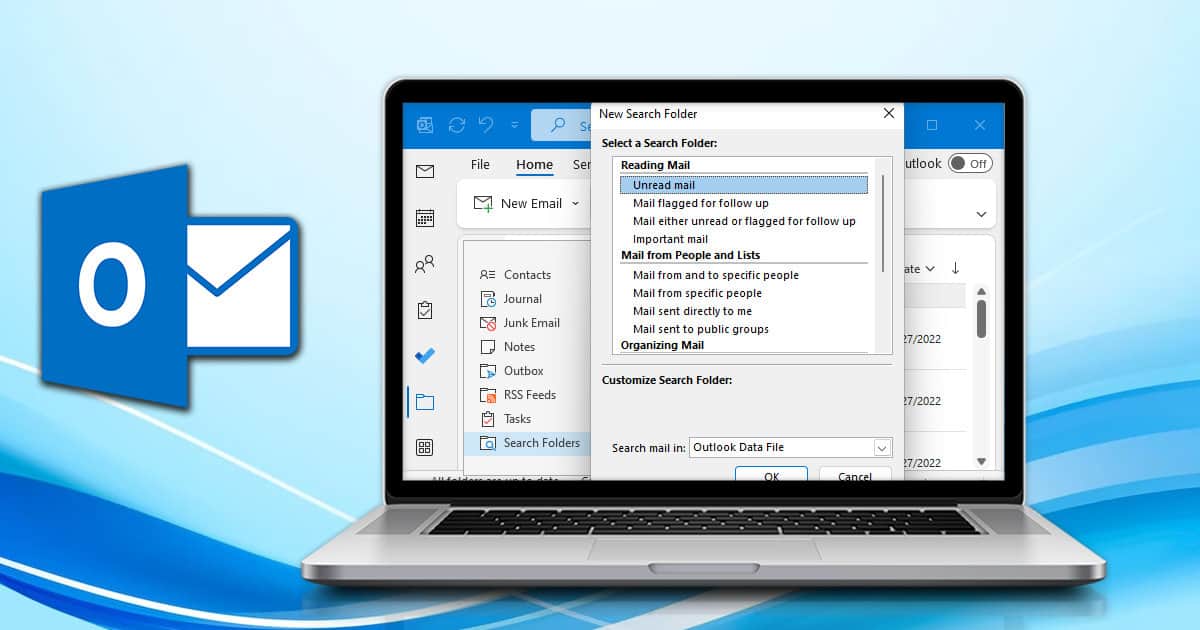Click the Outlook app icon in title bar

tap(425, 125)
